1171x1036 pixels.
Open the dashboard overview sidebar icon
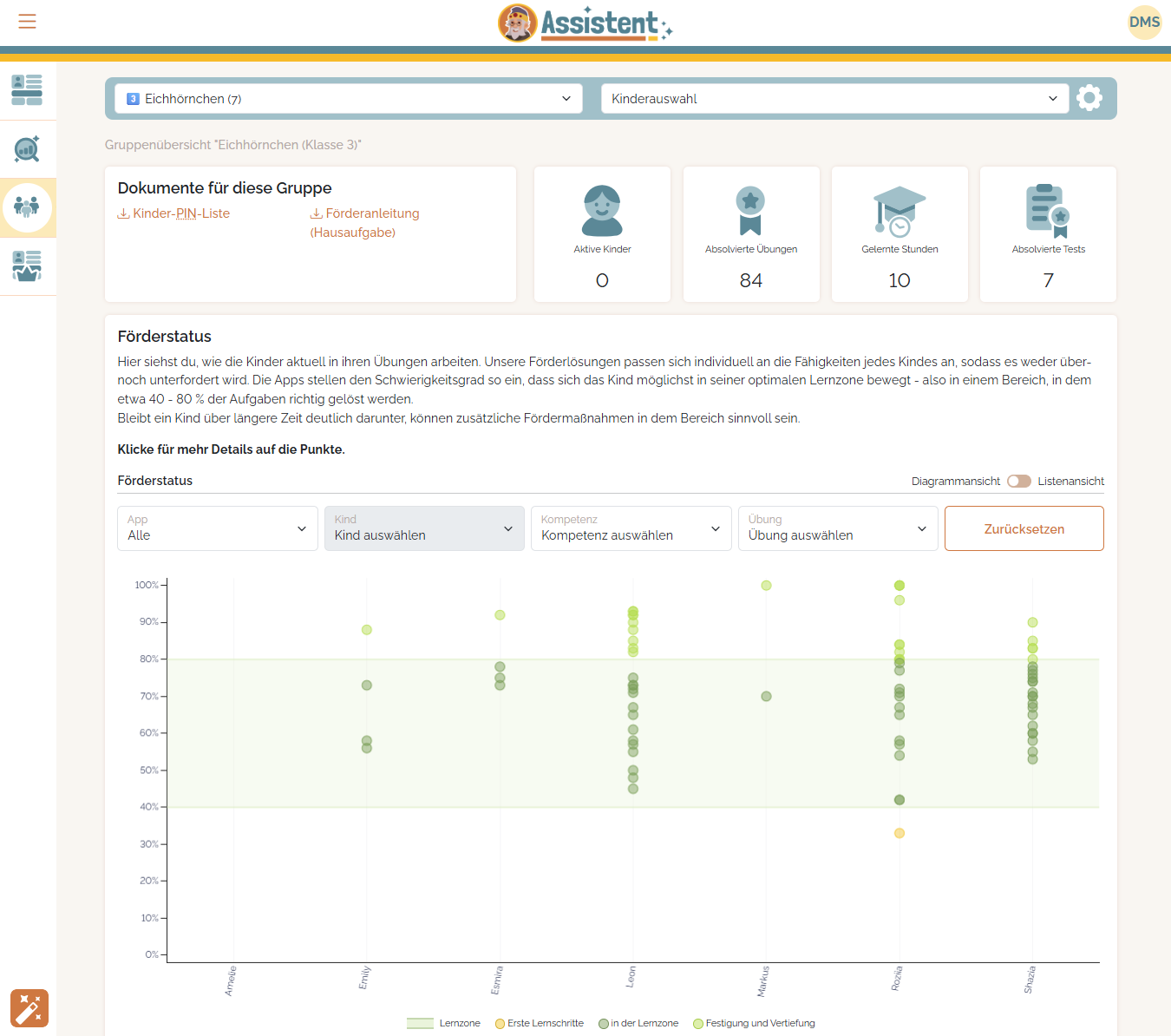[27, 90]
